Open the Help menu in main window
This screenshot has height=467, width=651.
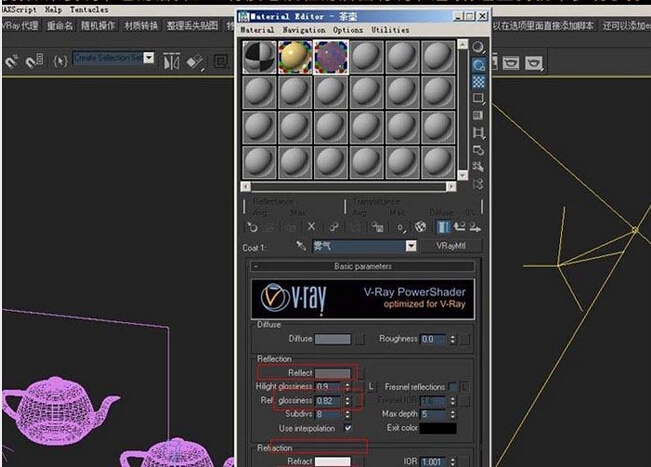(53, 10)
